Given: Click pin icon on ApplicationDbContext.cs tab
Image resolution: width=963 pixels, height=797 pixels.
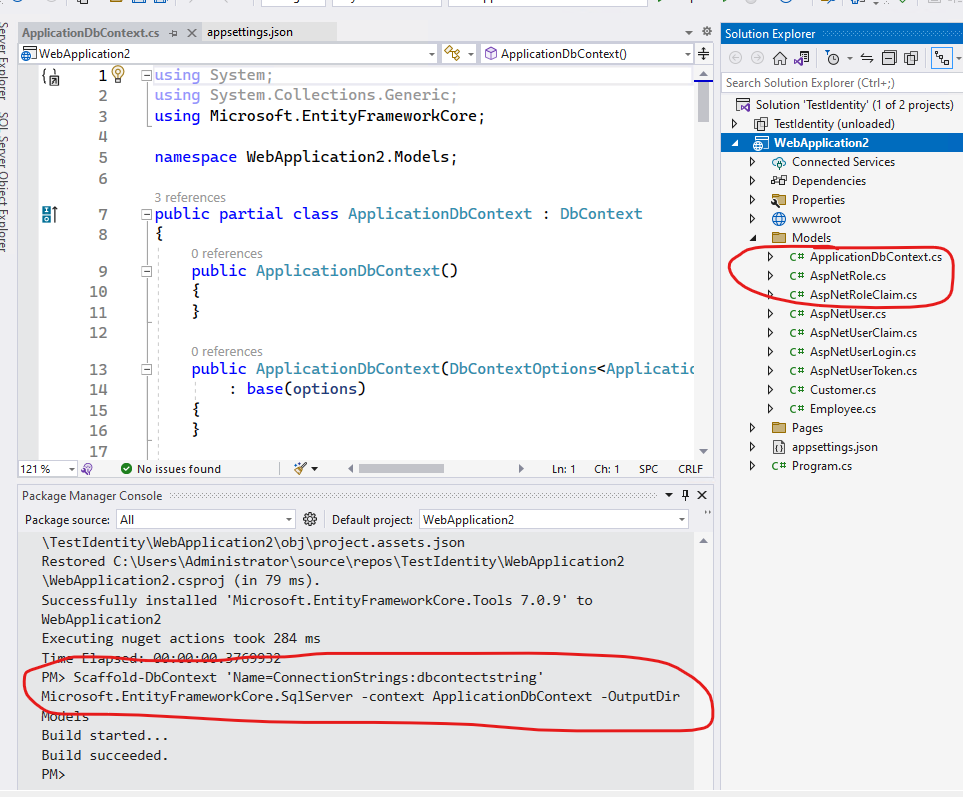Looking at the screenshot, I should pos(173,33).
